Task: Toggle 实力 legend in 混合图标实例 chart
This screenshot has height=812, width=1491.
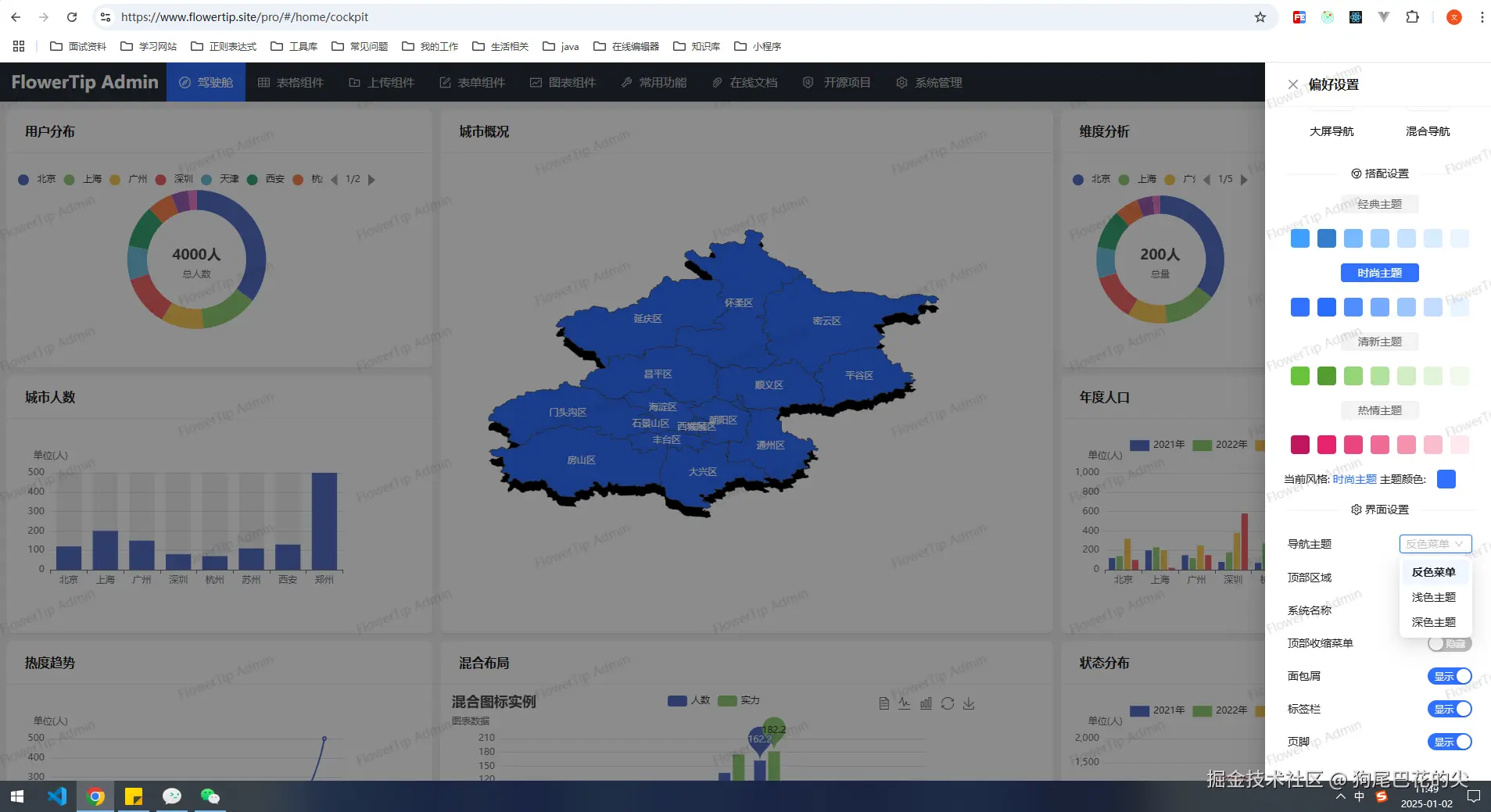Action: [739, 700]
